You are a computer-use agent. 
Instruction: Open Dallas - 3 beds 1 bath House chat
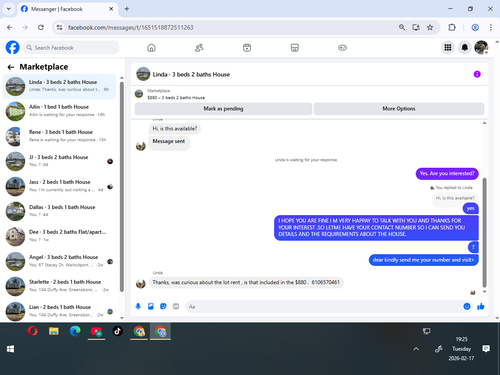(59, 211)
